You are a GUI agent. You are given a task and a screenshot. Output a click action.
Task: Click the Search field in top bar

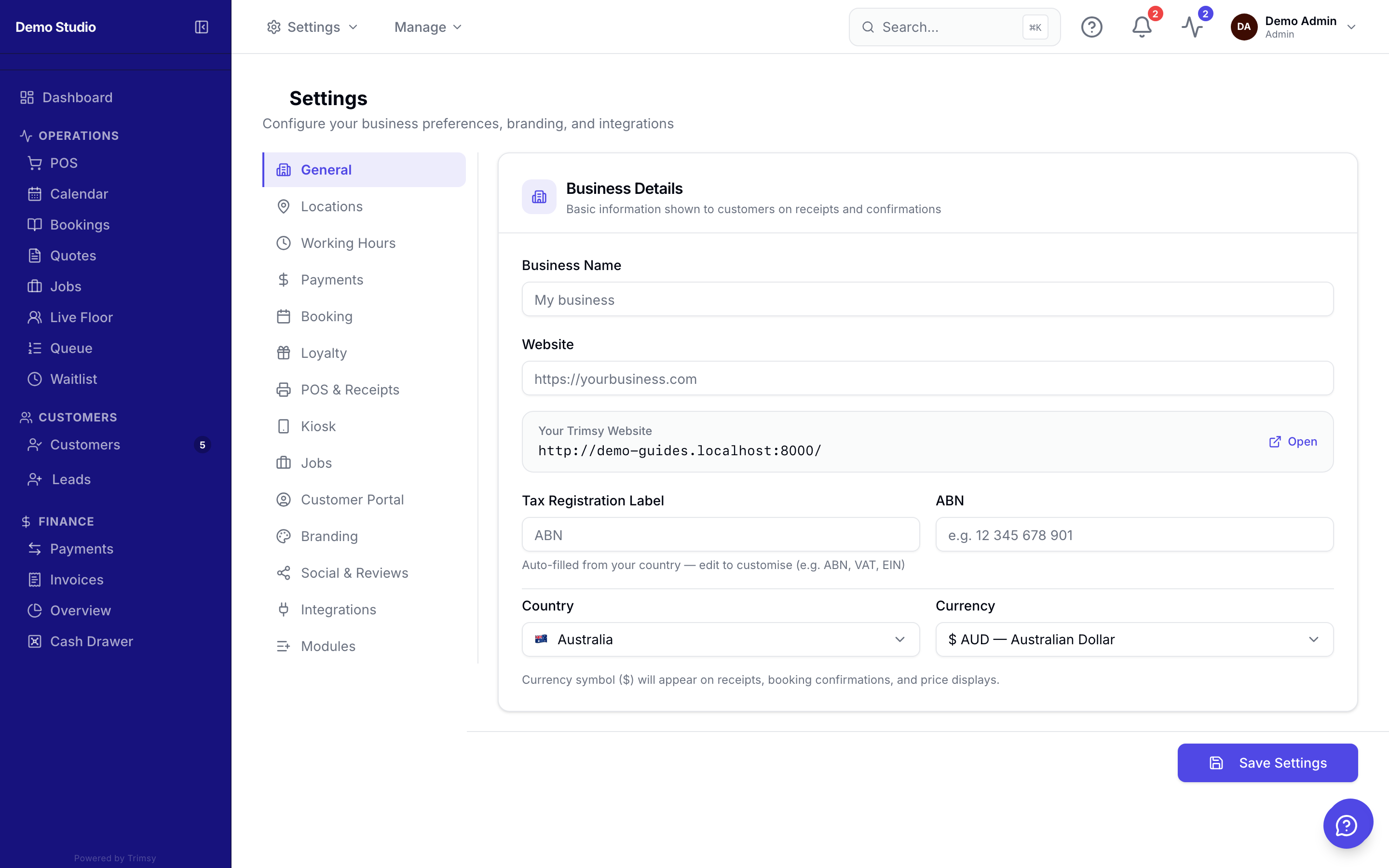click(x=954, y=27)
